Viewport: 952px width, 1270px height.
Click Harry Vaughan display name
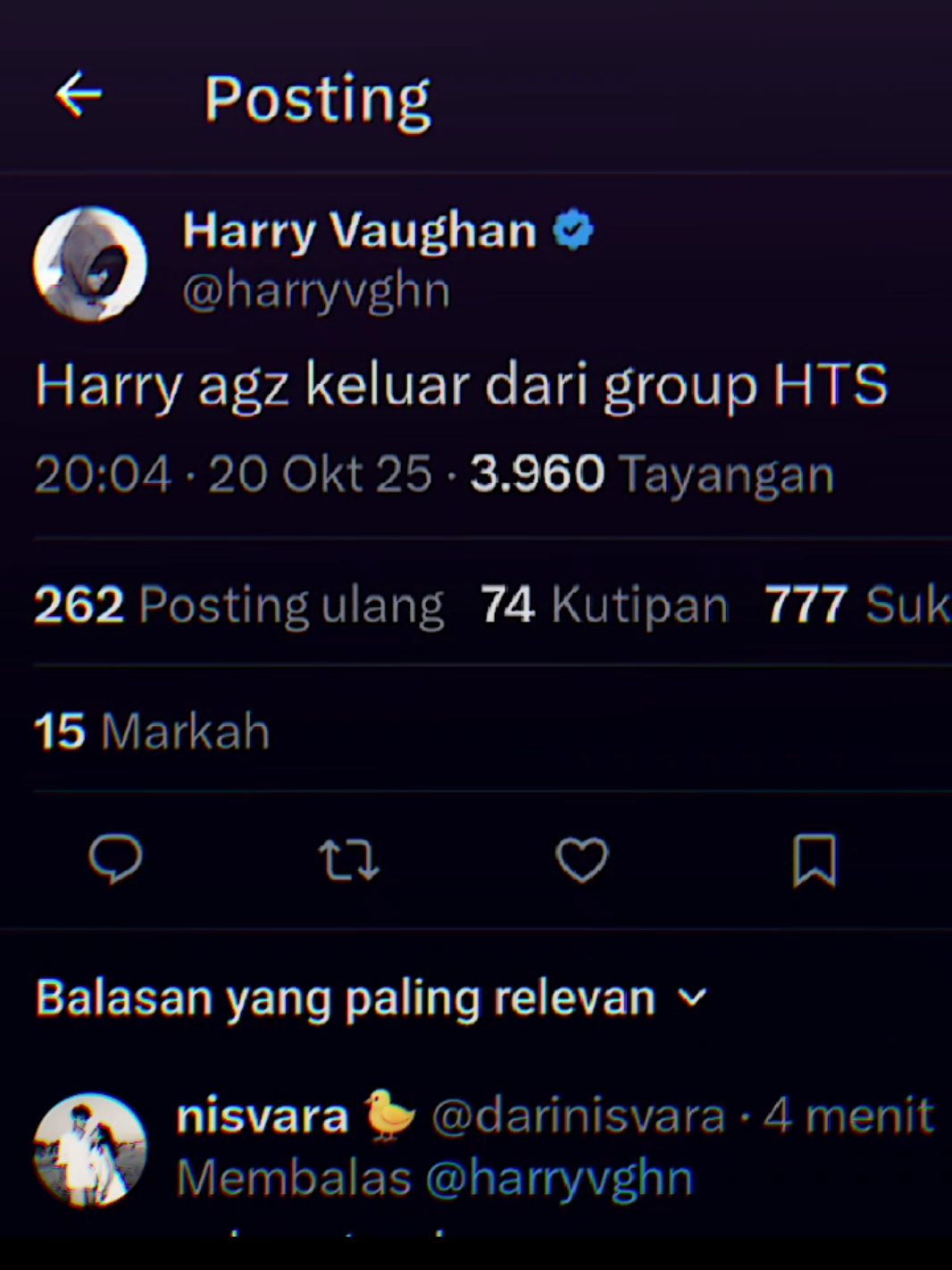point(359,230)
